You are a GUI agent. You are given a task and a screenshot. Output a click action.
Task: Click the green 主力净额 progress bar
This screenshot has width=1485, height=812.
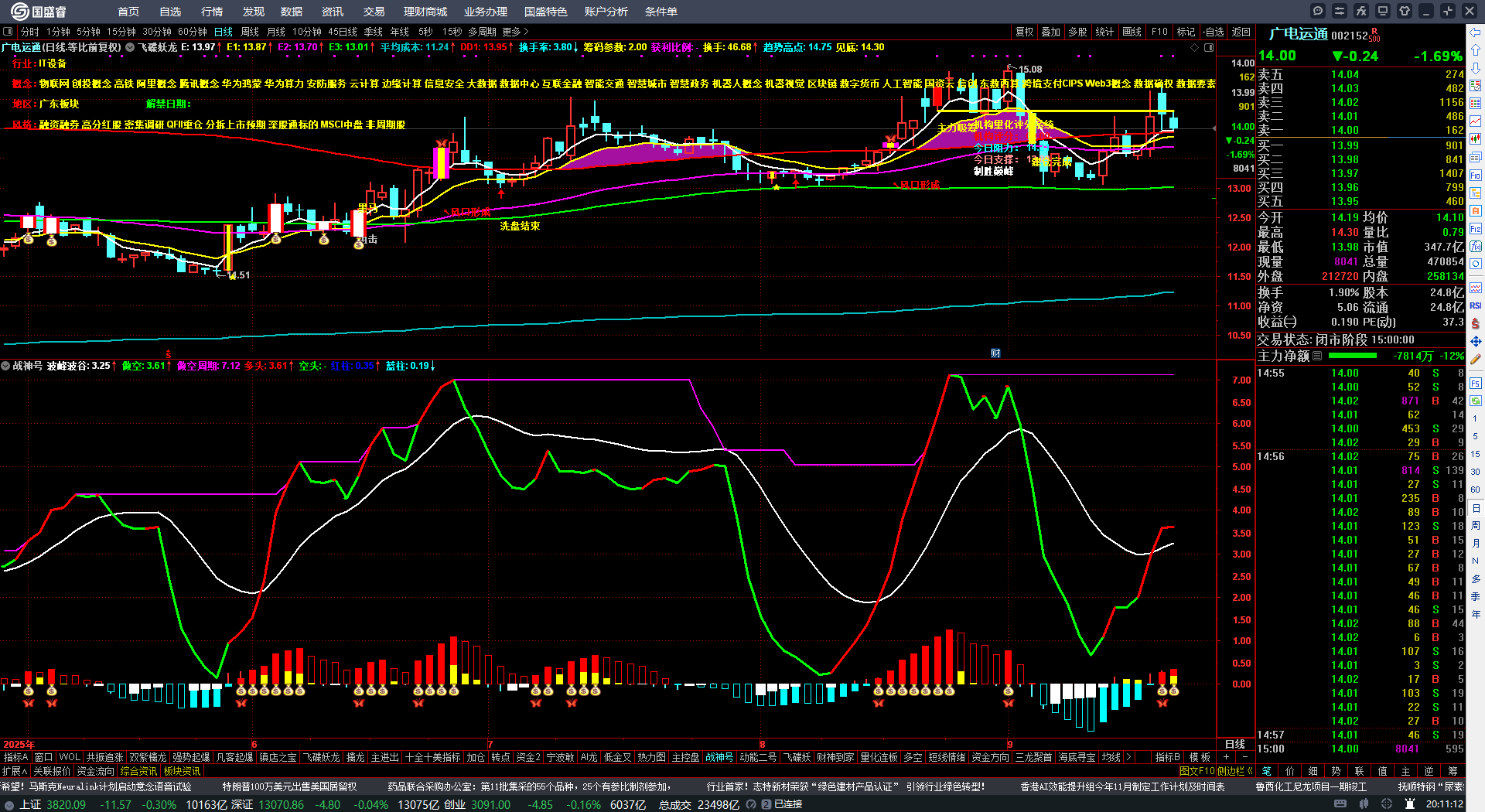tap(1352, 356)
